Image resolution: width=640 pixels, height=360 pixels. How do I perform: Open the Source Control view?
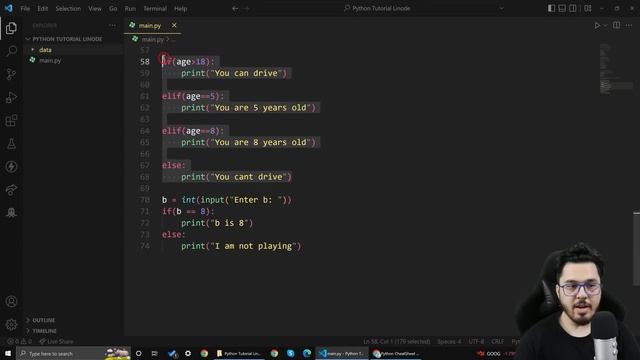(x=11, y=74)
